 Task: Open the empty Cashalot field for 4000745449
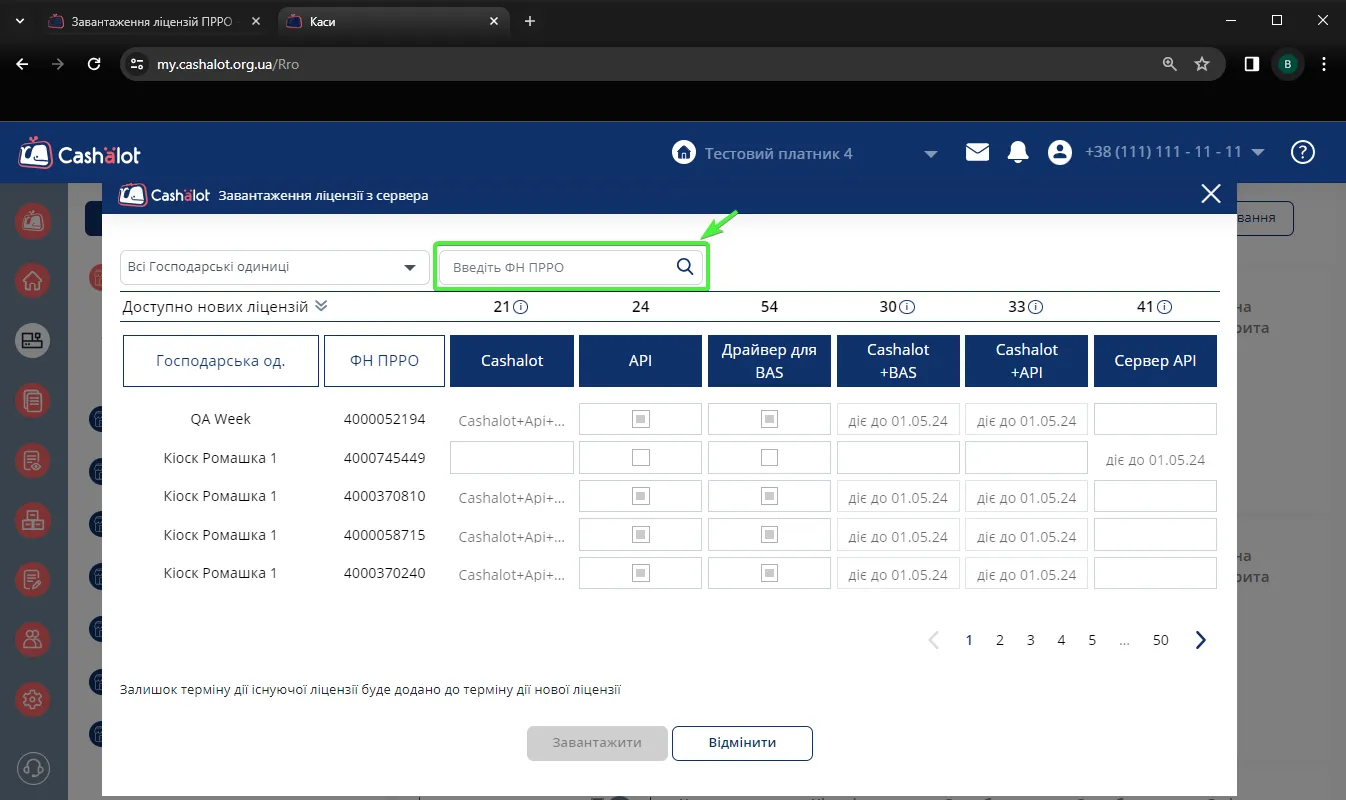512,457
